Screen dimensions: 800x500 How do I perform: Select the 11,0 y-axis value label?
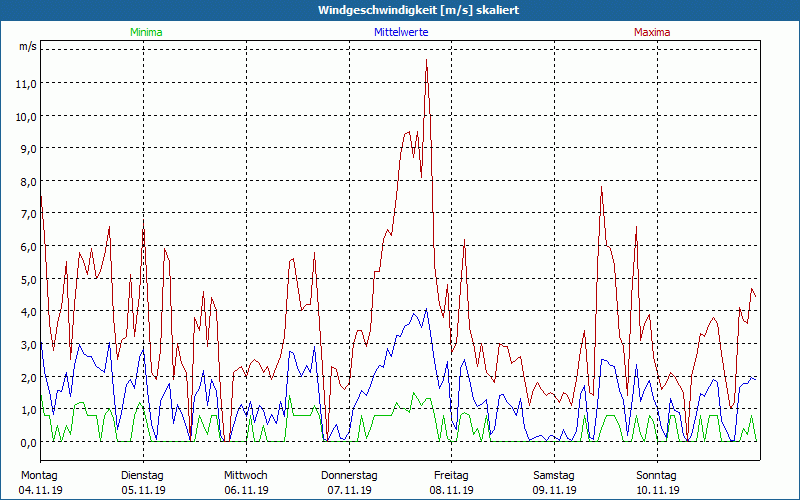27,84
